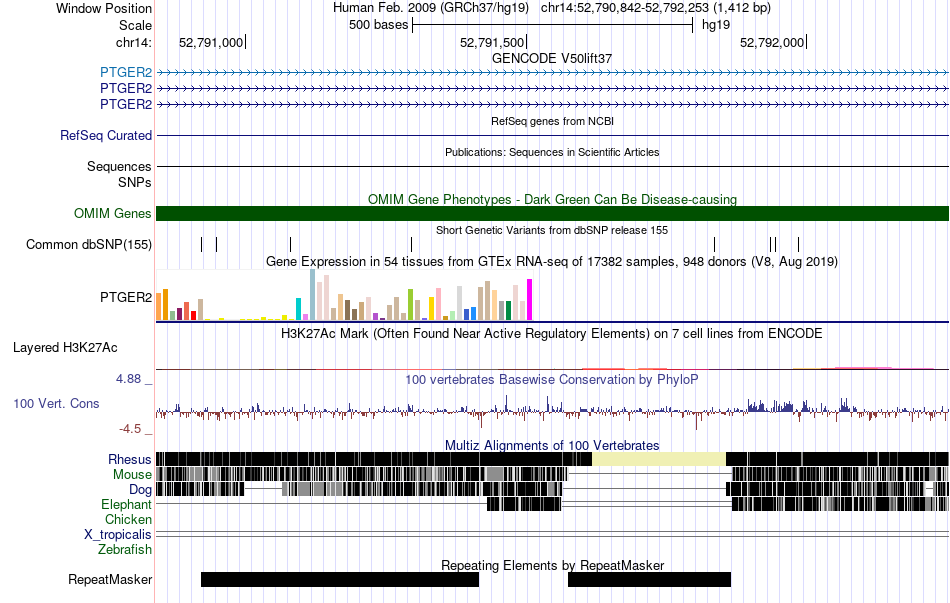Screen dimensions: 950x603
Task: Click the Dog species label
Action: click(141, 489)
